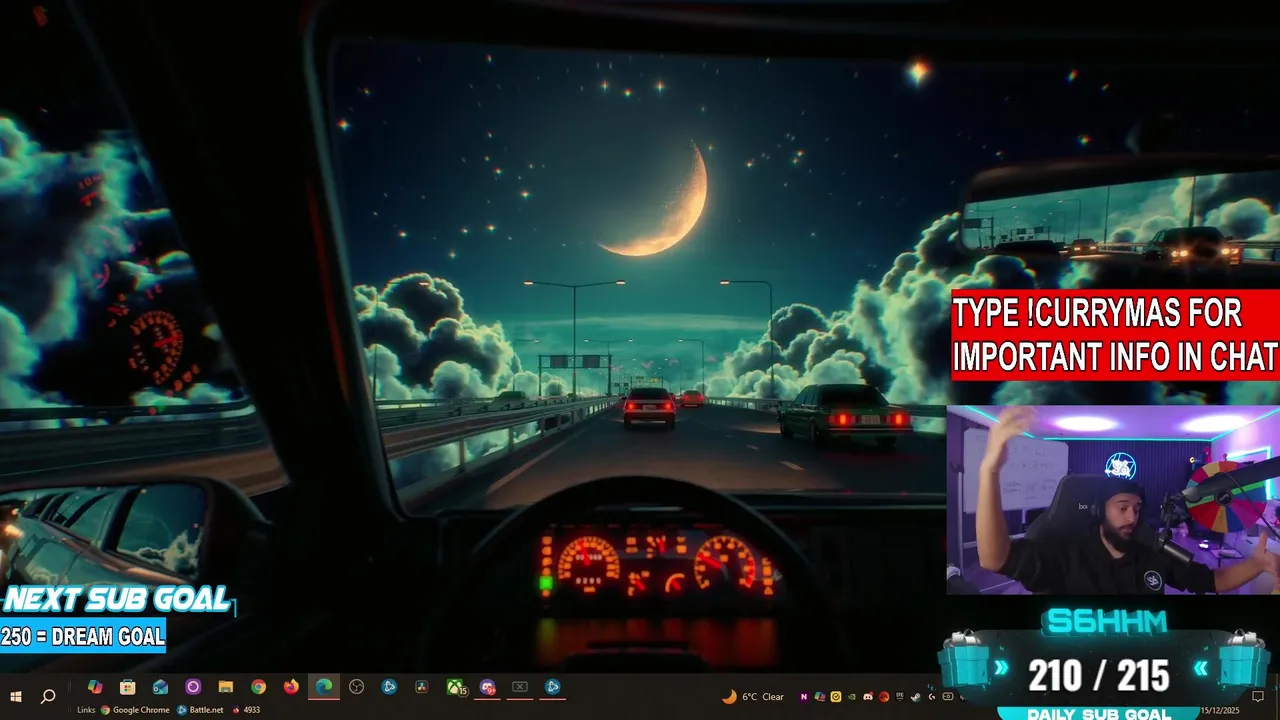This screenshot has height=720, width=1280.
Task: Launch Firefox from the taskbar
Action: (291, 687)
